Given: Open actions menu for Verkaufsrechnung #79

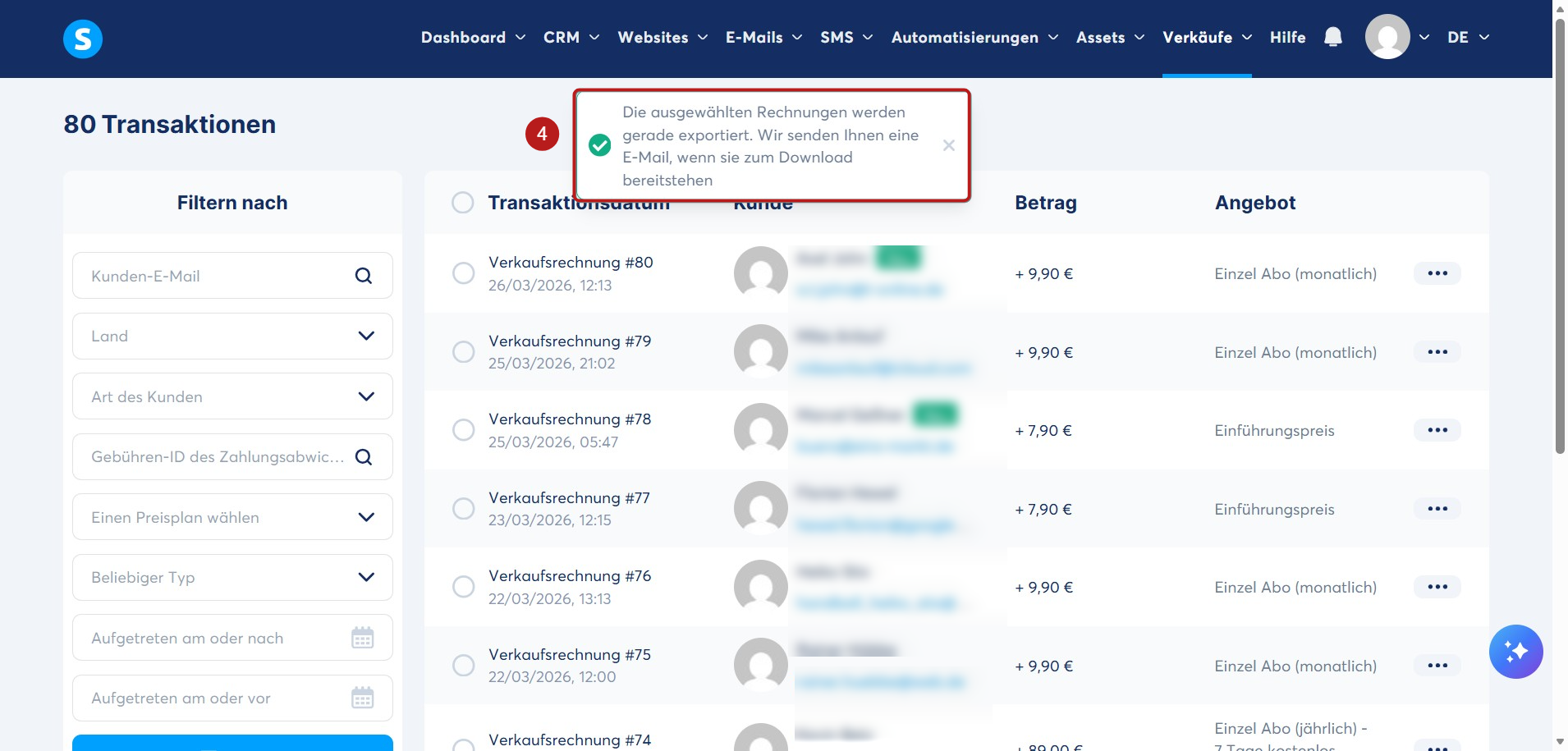Looking at the screenshot, I should (x=1437, y=352).
